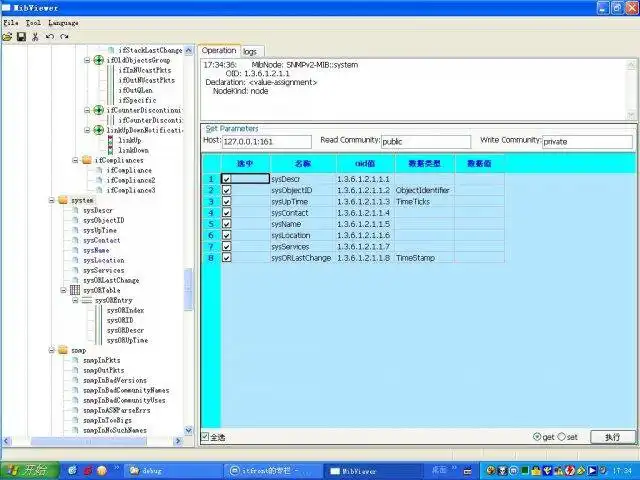Click the ifOldObjectsGroup green group icon

click(98, 60)
